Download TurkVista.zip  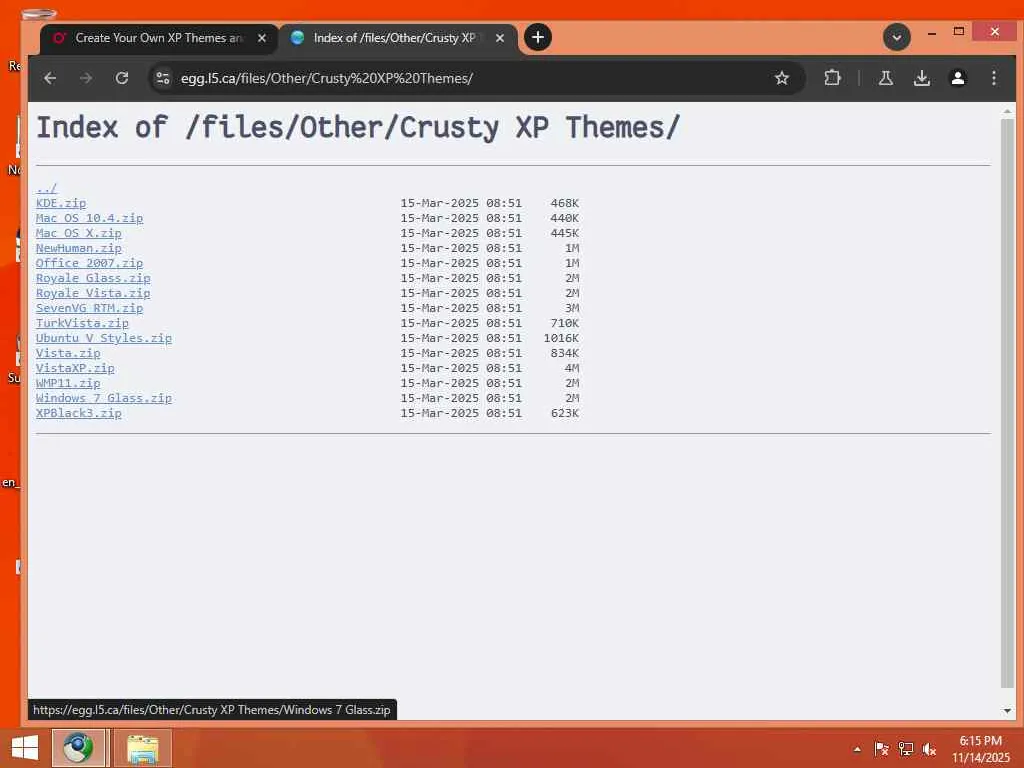point(82,323)
